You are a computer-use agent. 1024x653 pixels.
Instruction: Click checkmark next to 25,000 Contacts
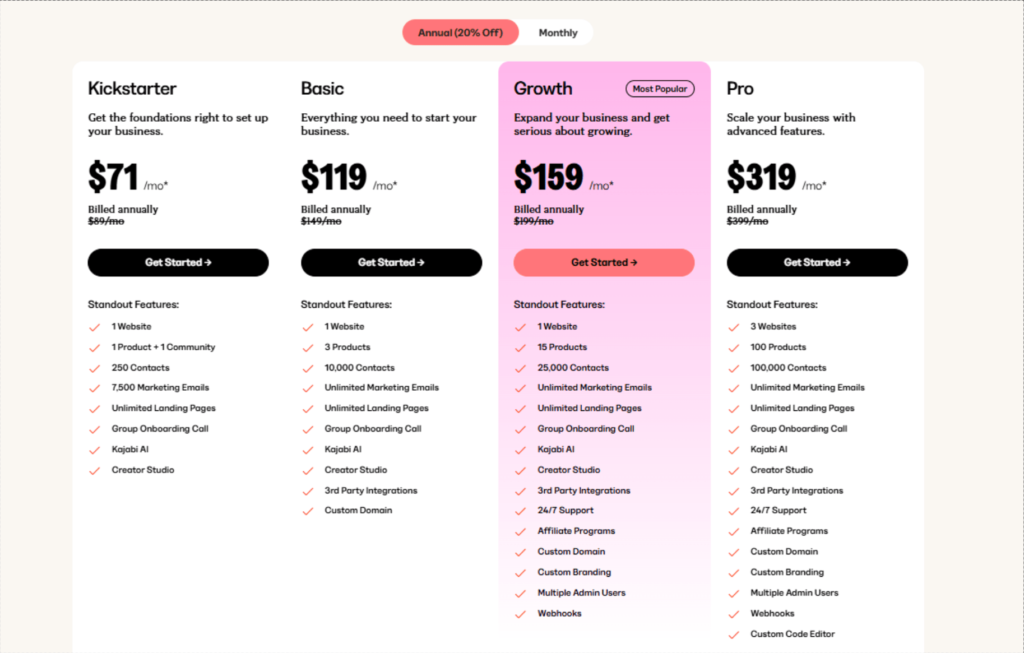click(x=520, y=368)
